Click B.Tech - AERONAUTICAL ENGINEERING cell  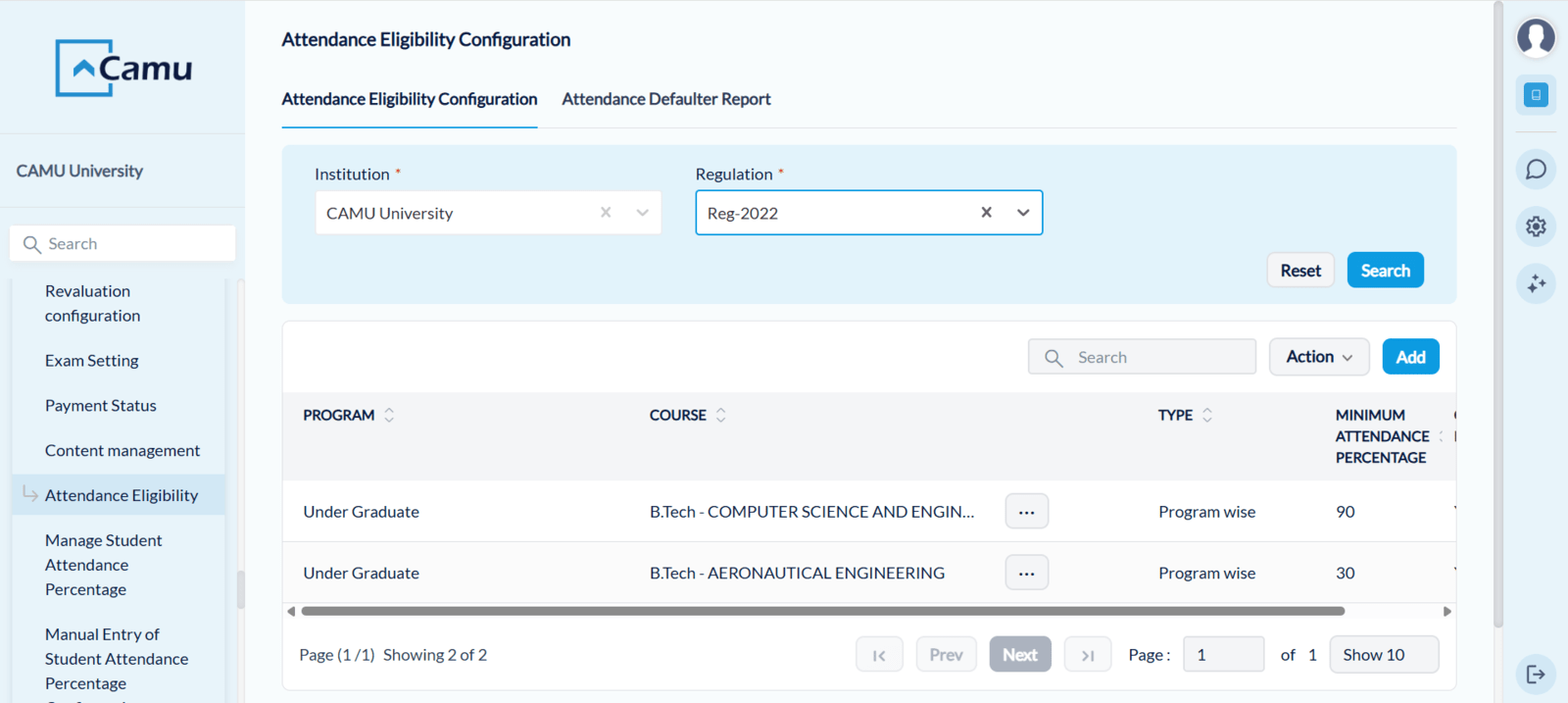tap(797, 574)
